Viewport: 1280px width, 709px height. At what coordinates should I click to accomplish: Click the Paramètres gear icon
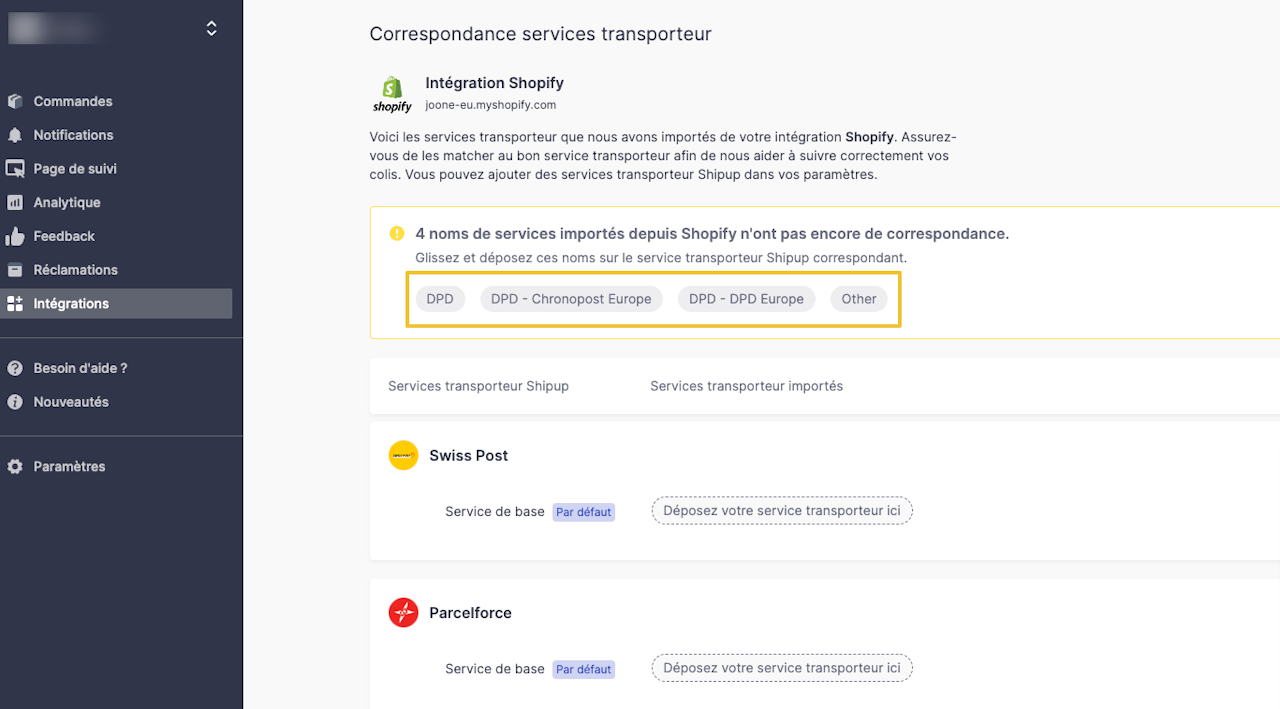point(15,467)
